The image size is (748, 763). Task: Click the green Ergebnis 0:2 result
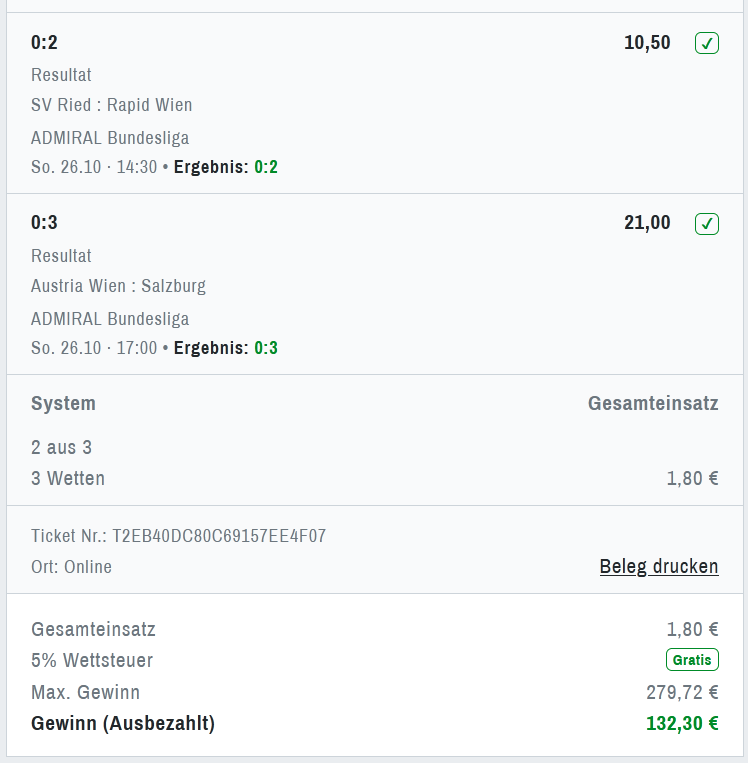[266, 167]
